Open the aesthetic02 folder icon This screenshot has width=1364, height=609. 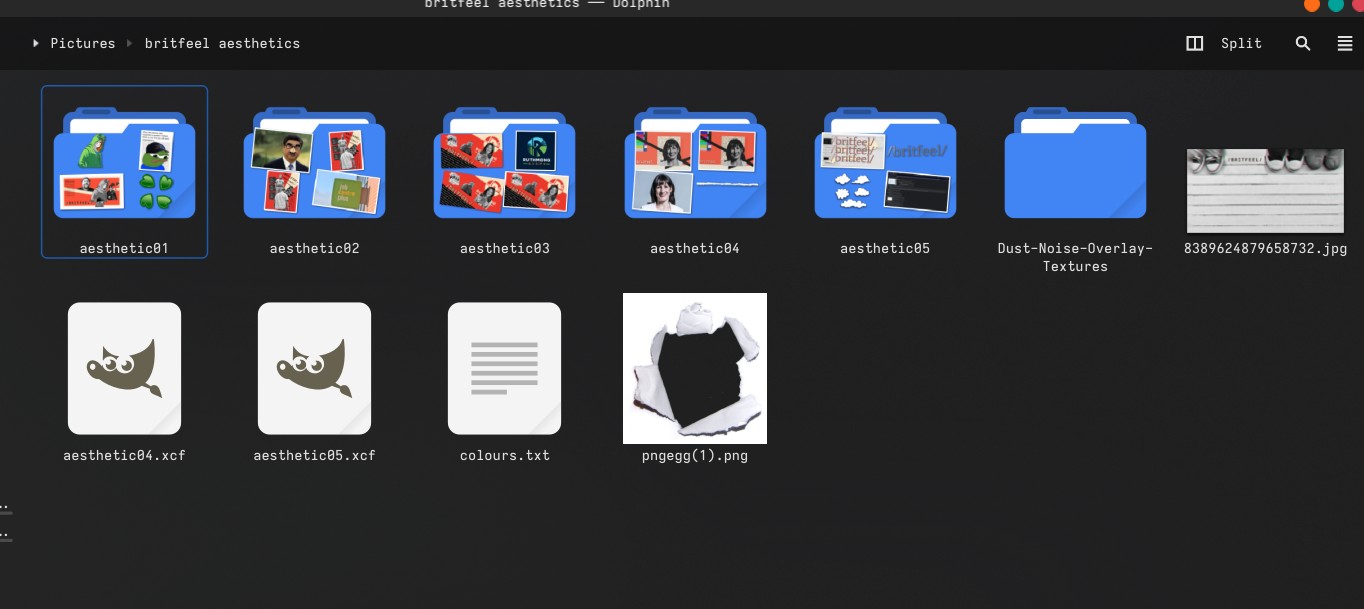click(x=314, y=162)
